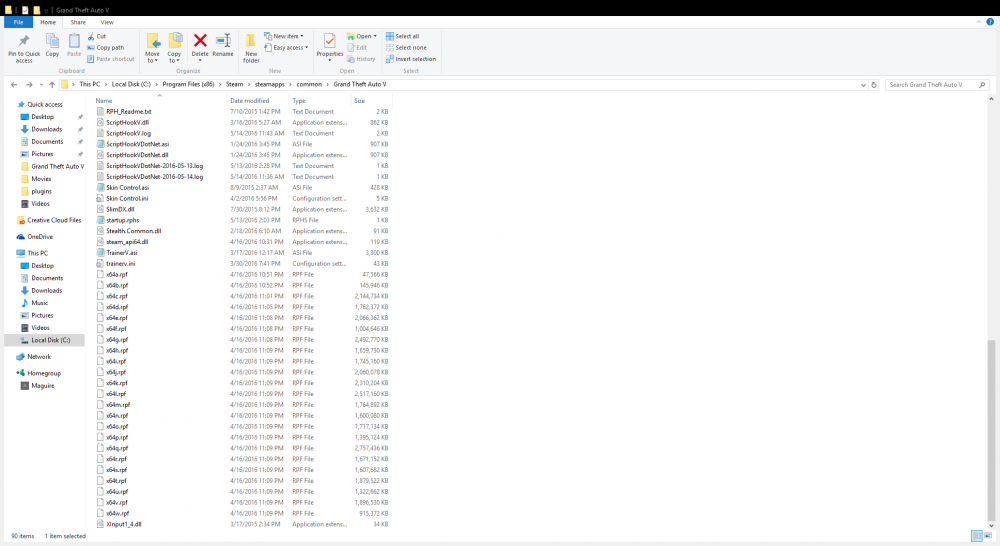Click Pin to Quick access icon
Viewport: 1000px width, 546px height.
tap(24, 41)
